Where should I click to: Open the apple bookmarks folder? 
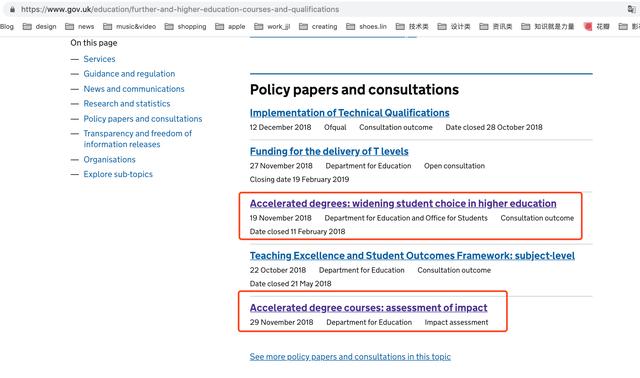coord(230,27)
